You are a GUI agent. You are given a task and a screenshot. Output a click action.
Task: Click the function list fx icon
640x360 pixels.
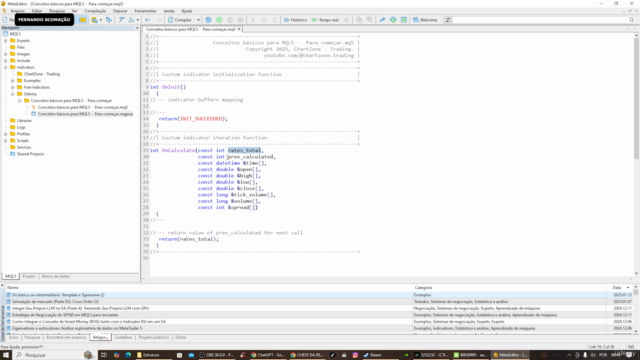131,20
